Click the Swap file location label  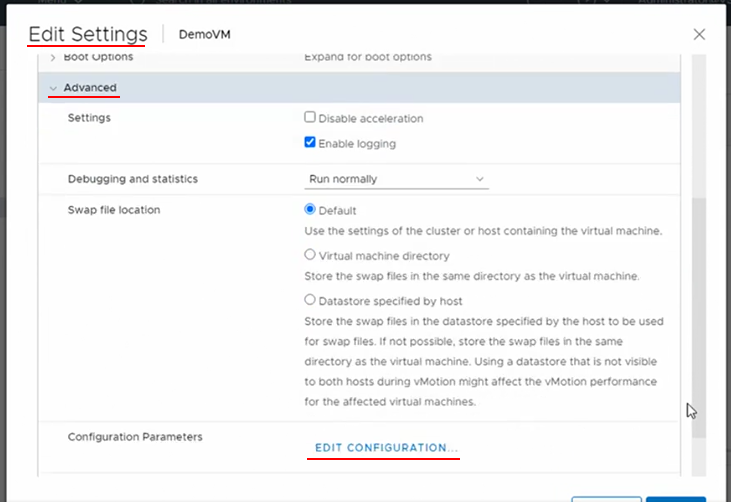(x=114, y=210)
